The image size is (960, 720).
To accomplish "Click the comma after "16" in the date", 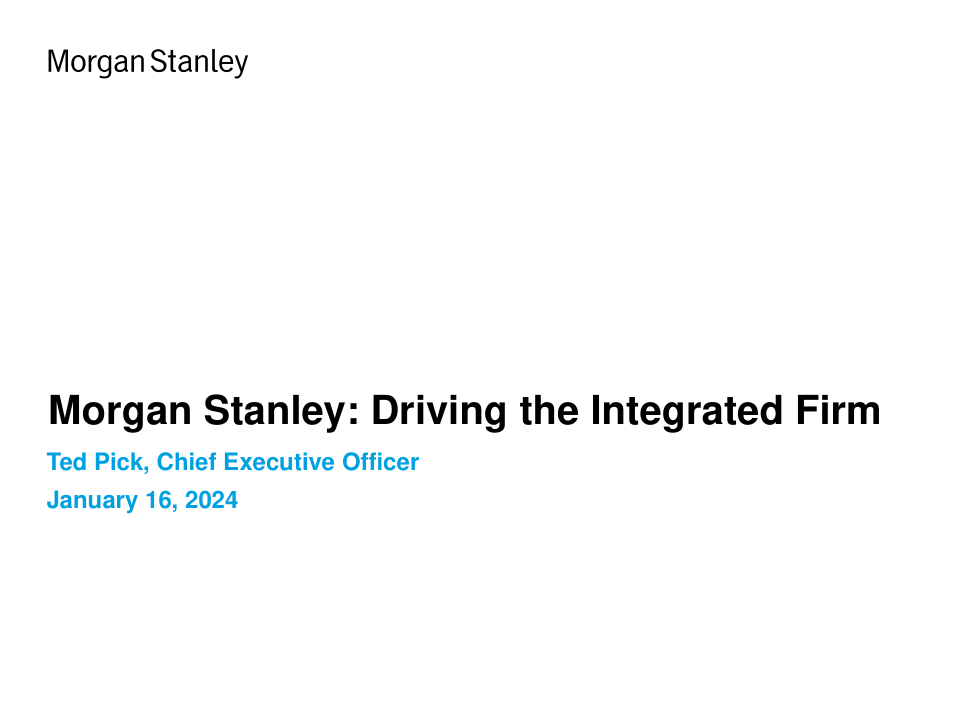I will pos(175,507).
